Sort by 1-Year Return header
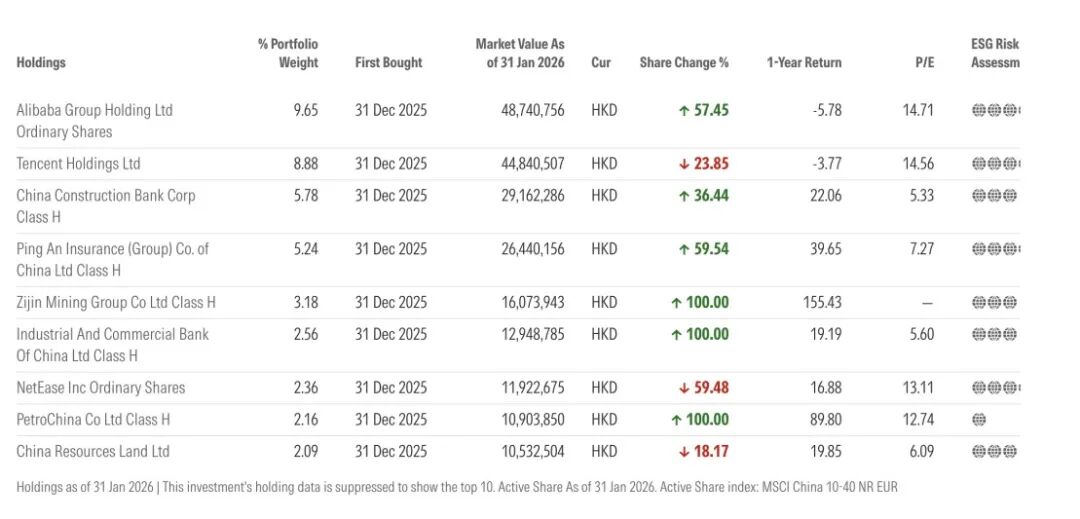Viewport: 1080px width, 519px height. pyautogui.click(x=804, y=62)
